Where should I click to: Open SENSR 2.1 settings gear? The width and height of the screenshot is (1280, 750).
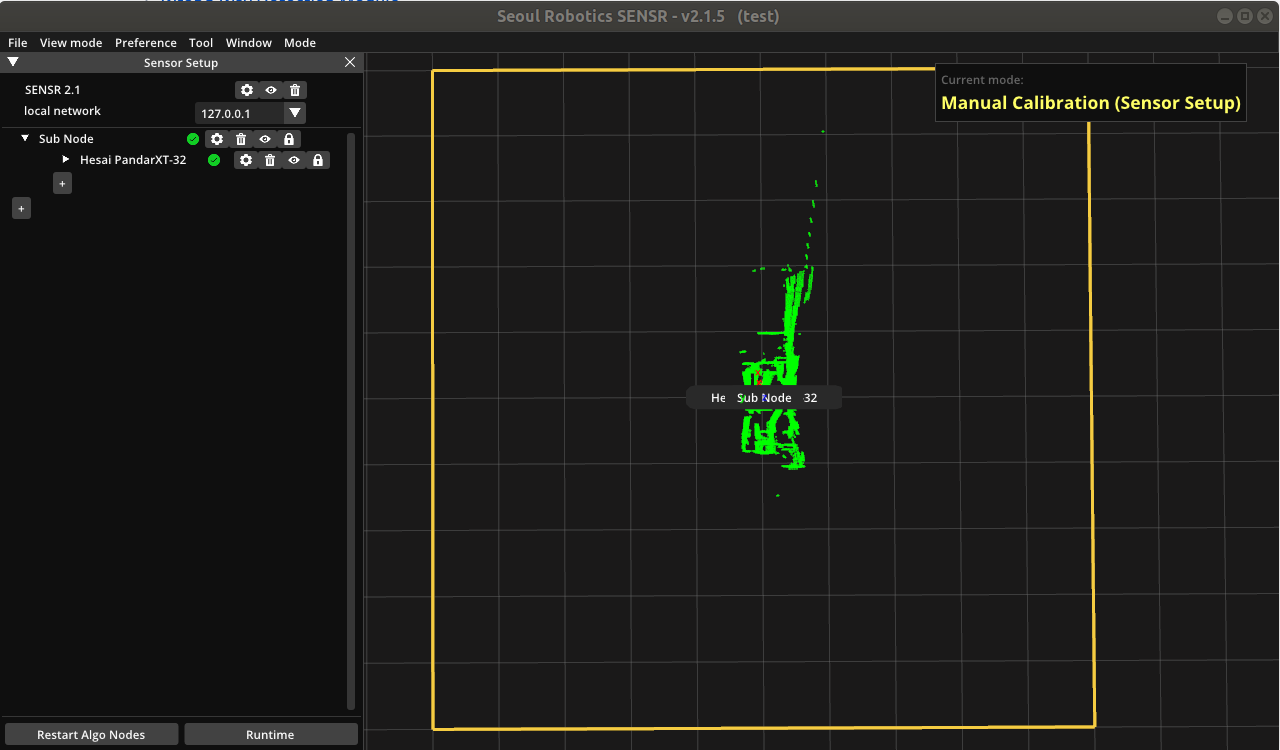pyautogui.click(x=247, y=90)
